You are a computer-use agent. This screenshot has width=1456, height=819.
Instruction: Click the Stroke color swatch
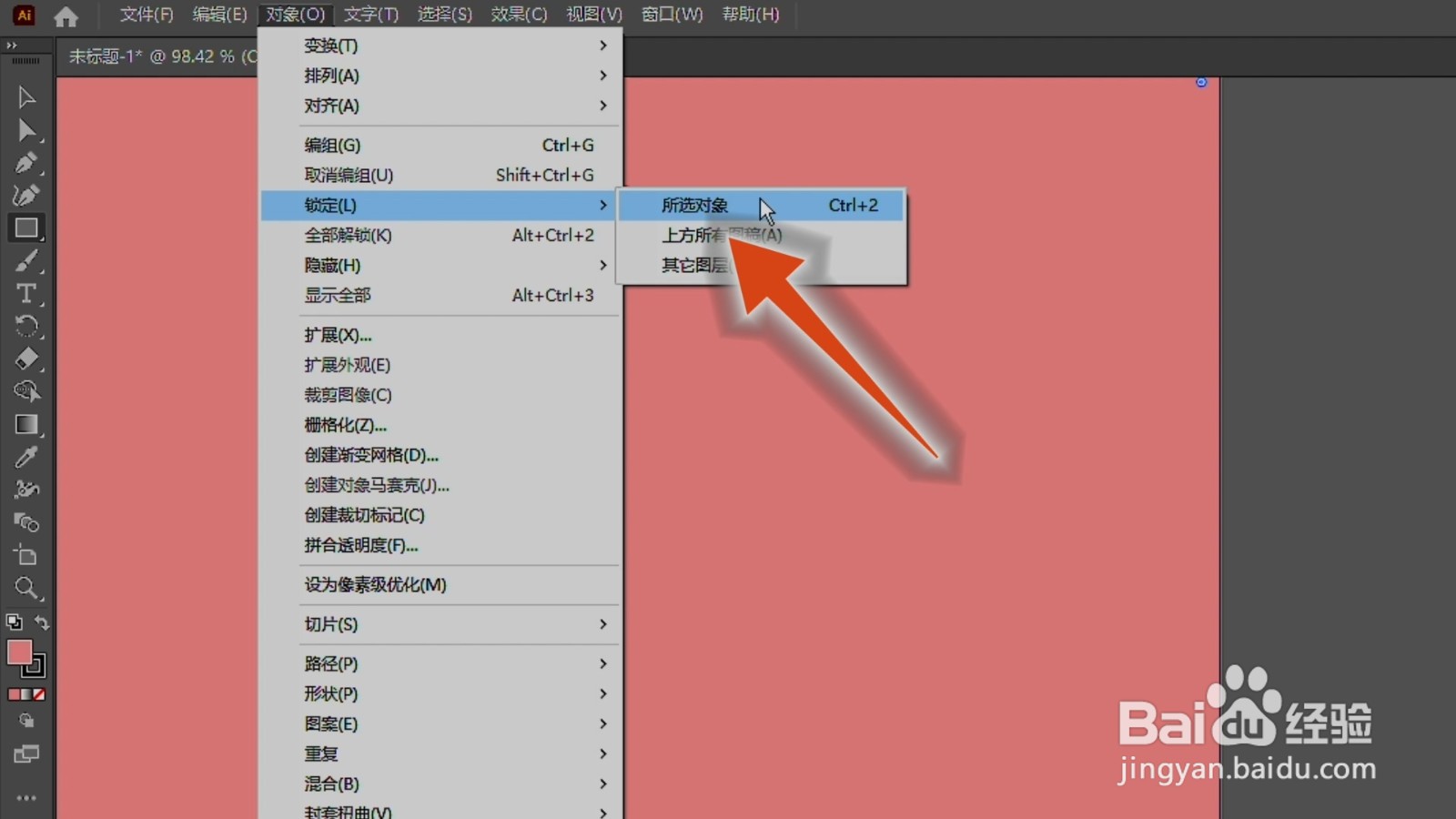point(35,667)
